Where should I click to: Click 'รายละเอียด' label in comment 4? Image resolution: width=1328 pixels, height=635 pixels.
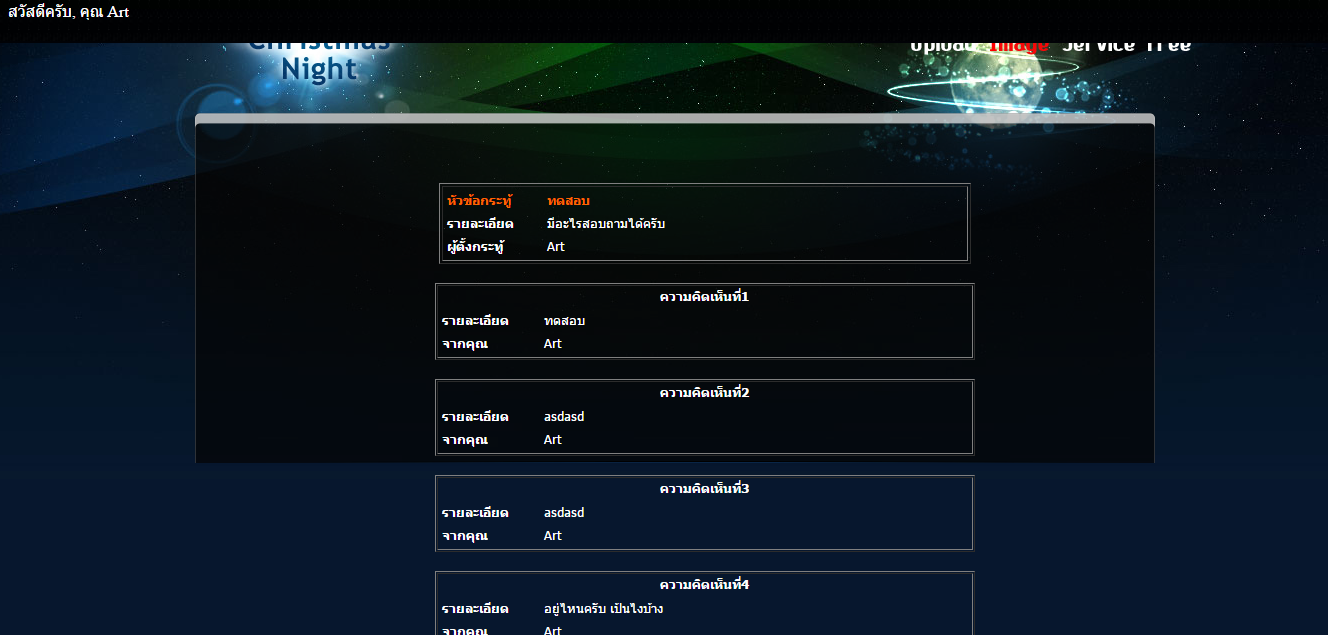point(475,609)
